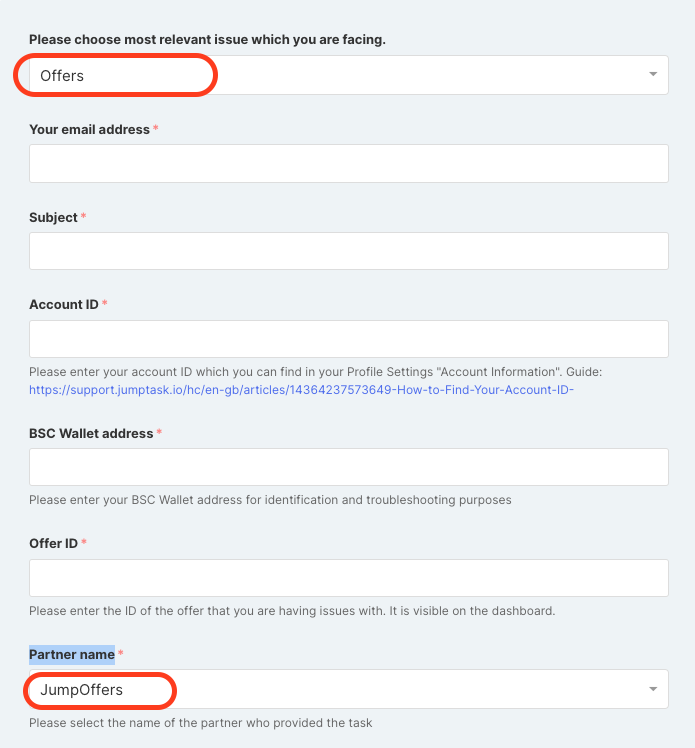Click the BSC Wallet identification help text
This screenshot has height=748, width=695.
click(270, 500)
